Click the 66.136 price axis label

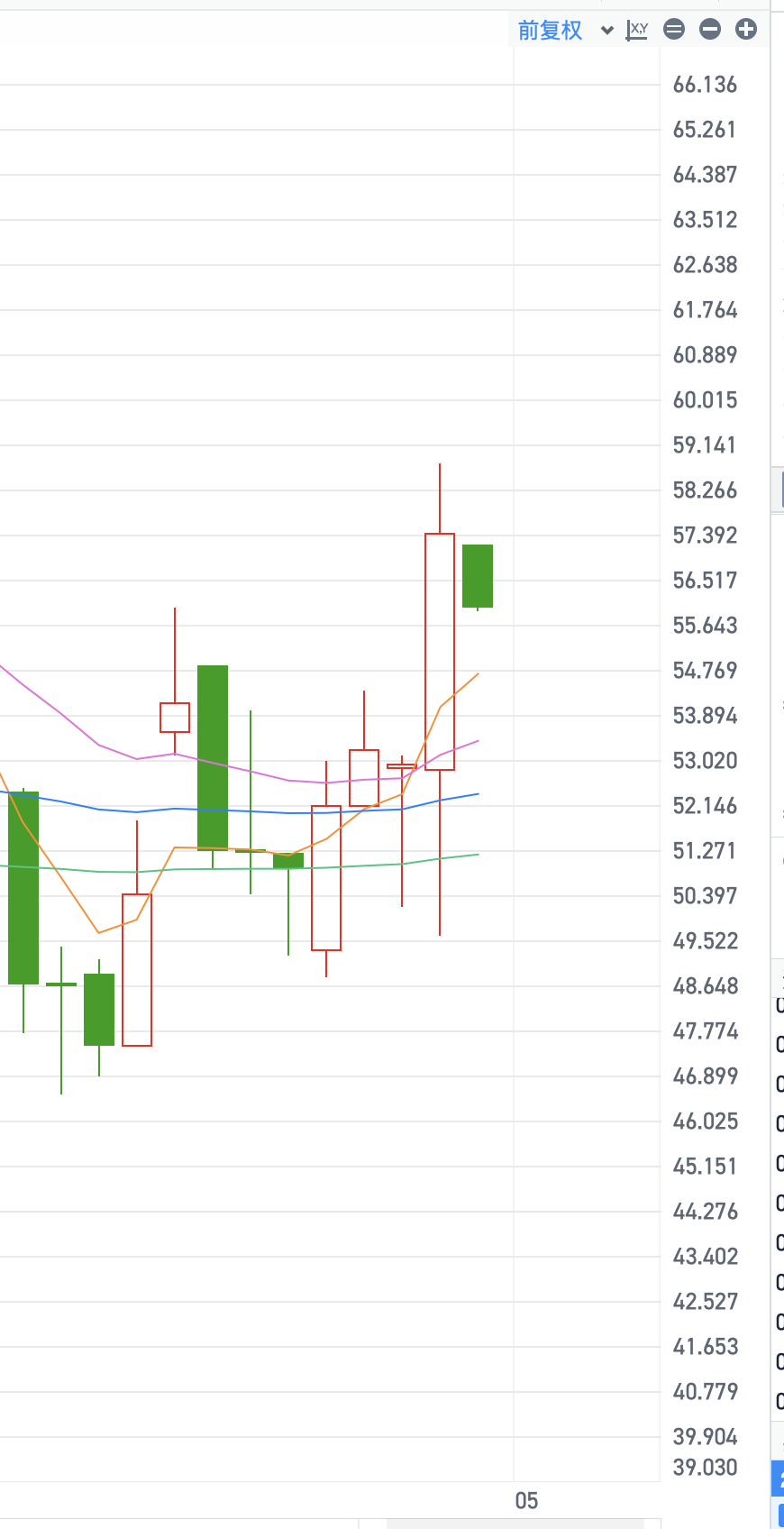click(x=705, y=85)
